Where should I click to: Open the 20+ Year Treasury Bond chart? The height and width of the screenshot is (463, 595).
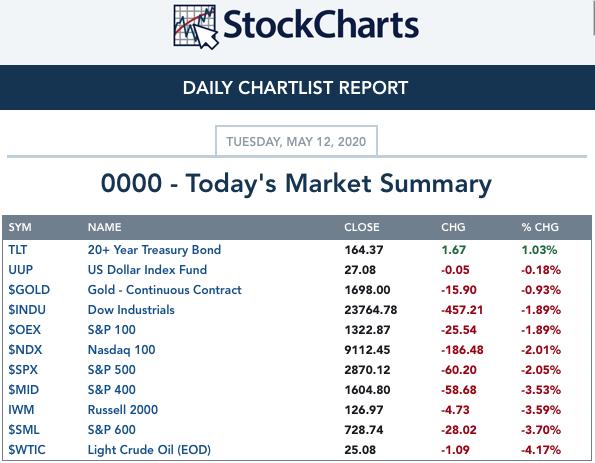(x=154, y=250)
